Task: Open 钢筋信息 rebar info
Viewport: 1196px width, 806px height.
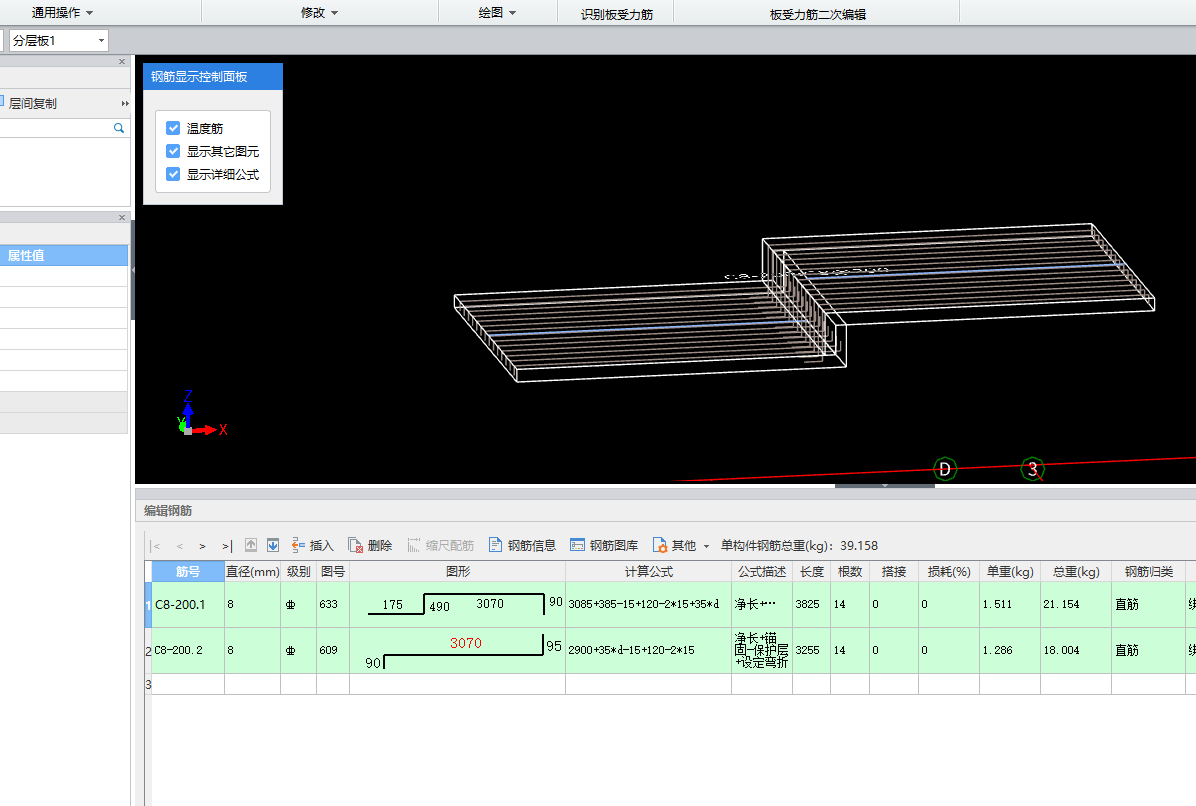Action: tap(522, 545)
